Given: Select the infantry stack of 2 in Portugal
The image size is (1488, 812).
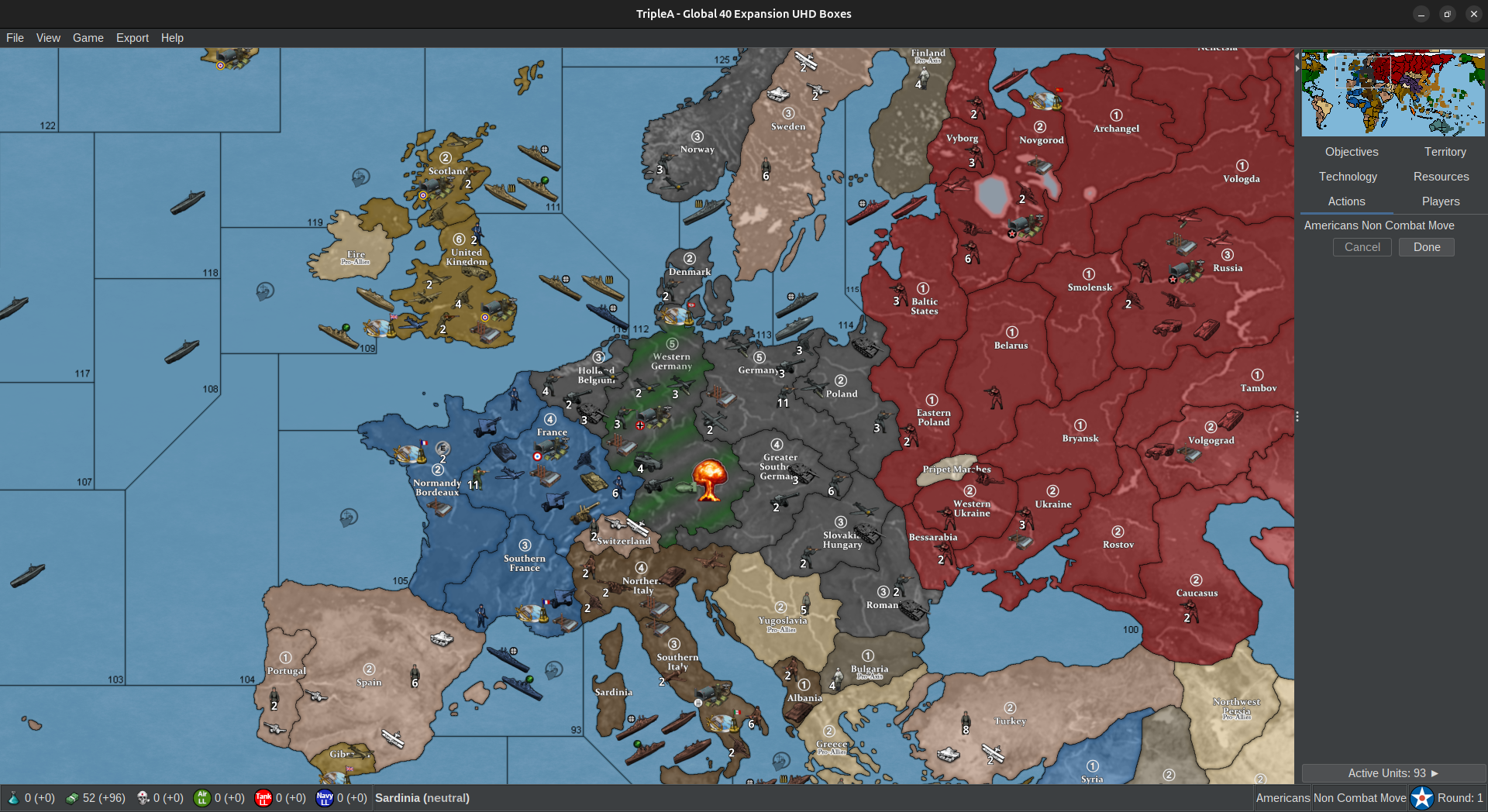Looking at the screenshot, I should (274, 699).
